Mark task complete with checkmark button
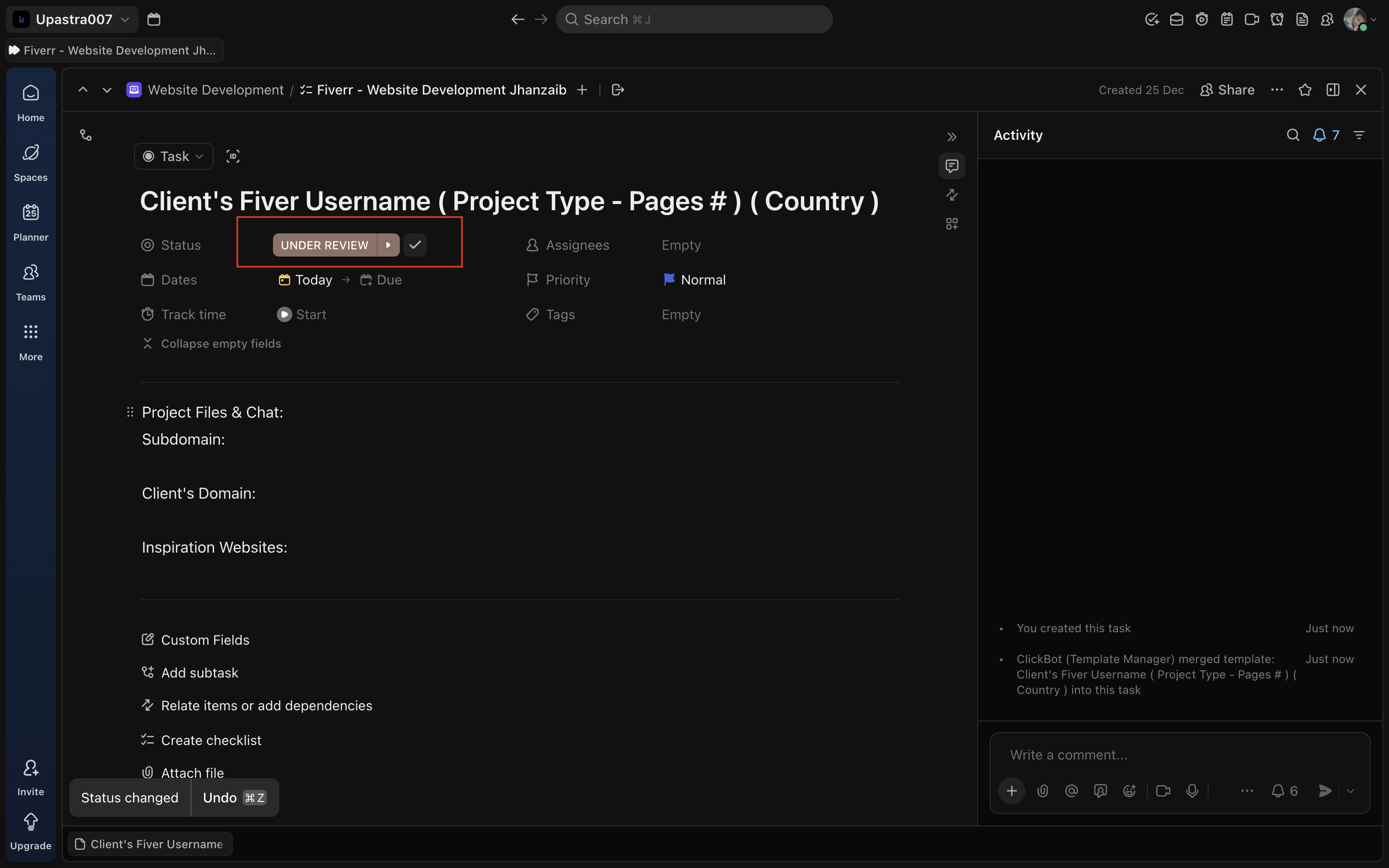 point(415,245)
